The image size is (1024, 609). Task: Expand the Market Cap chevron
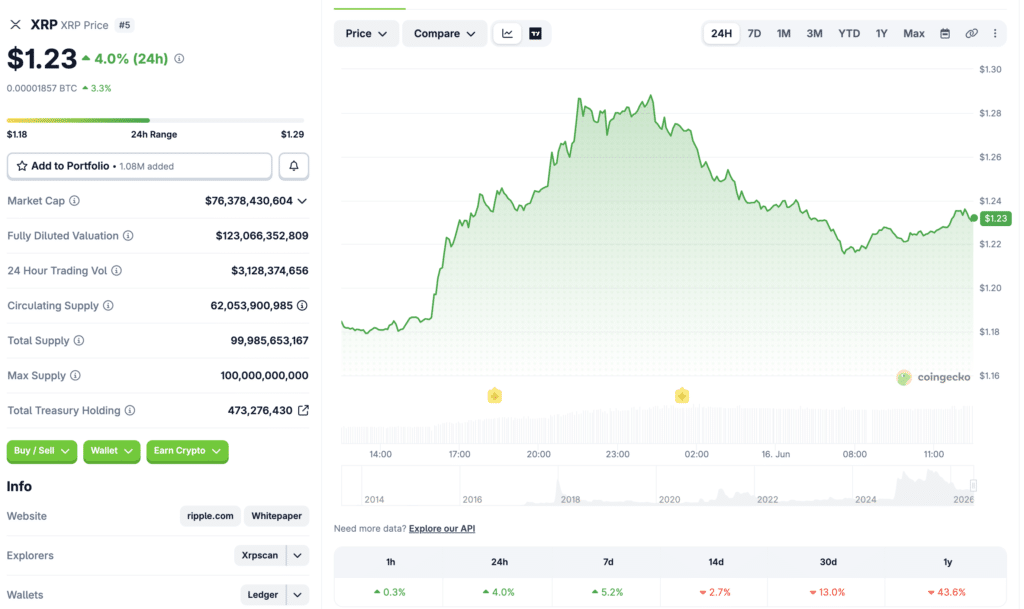point(302,201)
